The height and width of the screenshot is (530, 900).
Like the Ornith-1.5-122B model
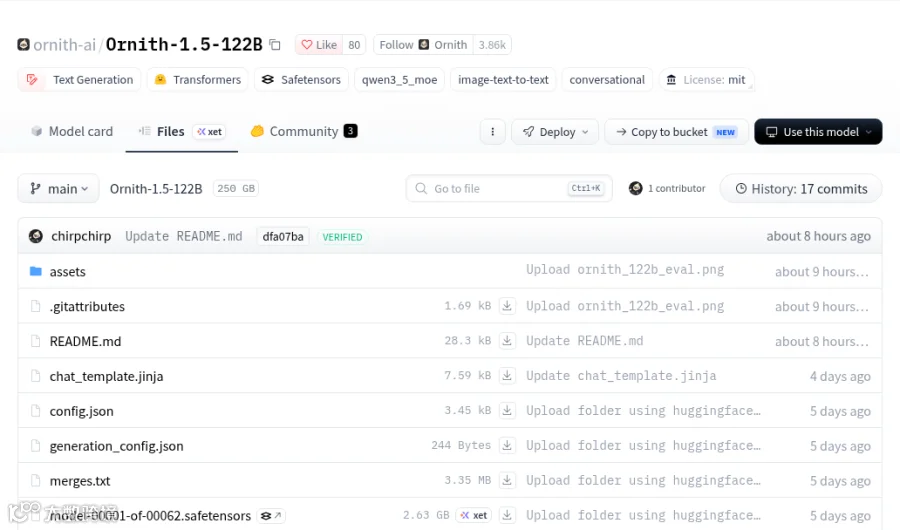tap(319, 45)
